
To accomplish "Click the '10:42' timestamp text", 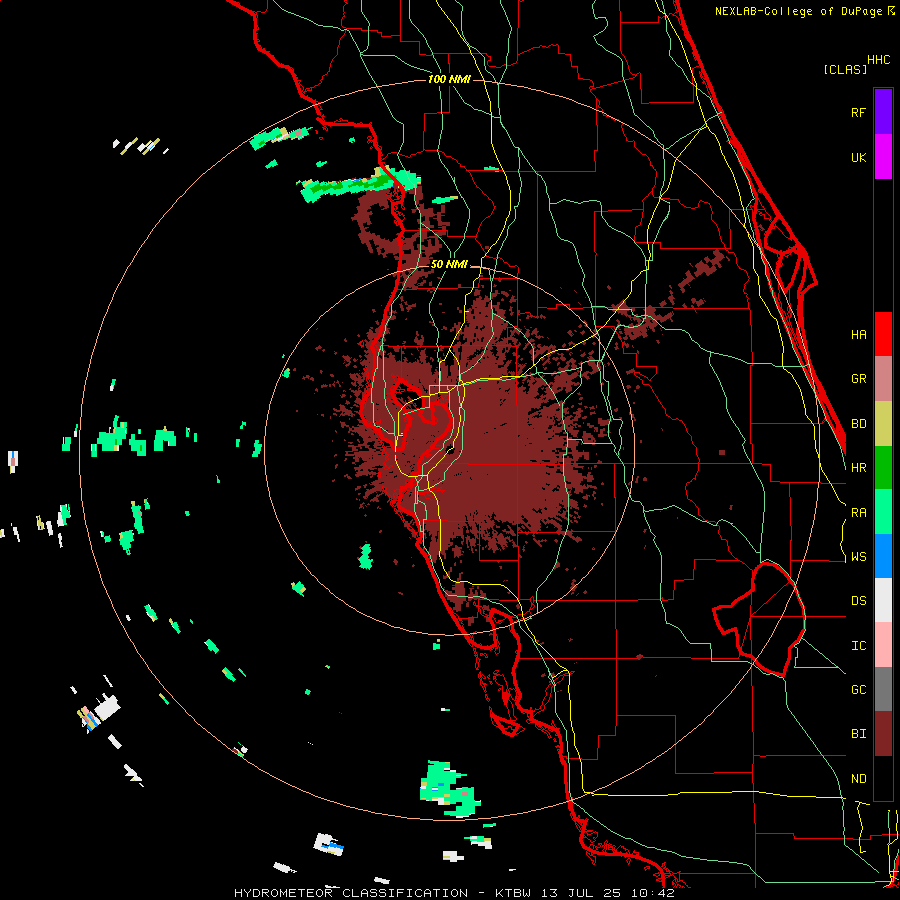I will tap(652, 893).
